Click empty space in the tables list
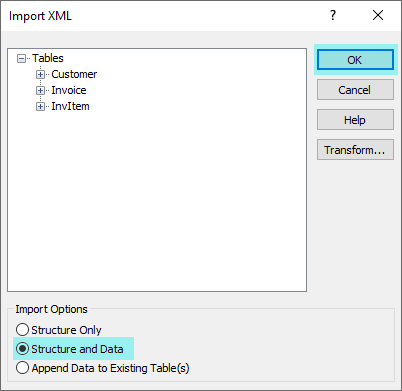The width and height of the screenshot is (402, 391). point(157,200)
